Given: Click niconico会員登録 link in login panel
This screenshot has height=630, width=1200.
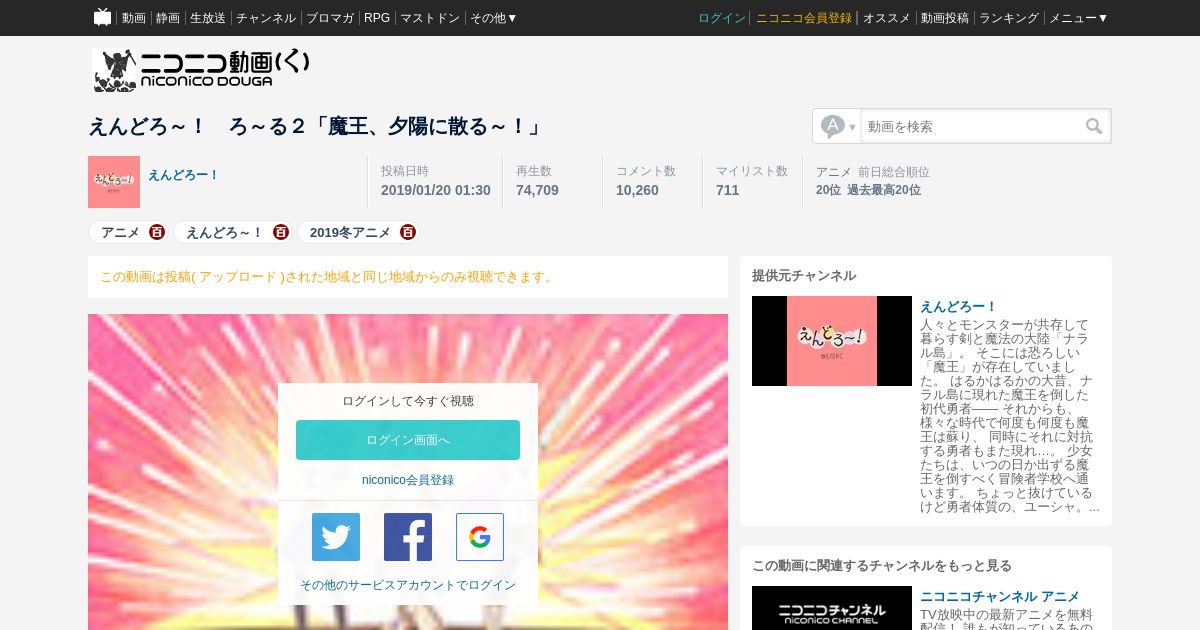Looking at the screenshot, I should tap(408, 480).
